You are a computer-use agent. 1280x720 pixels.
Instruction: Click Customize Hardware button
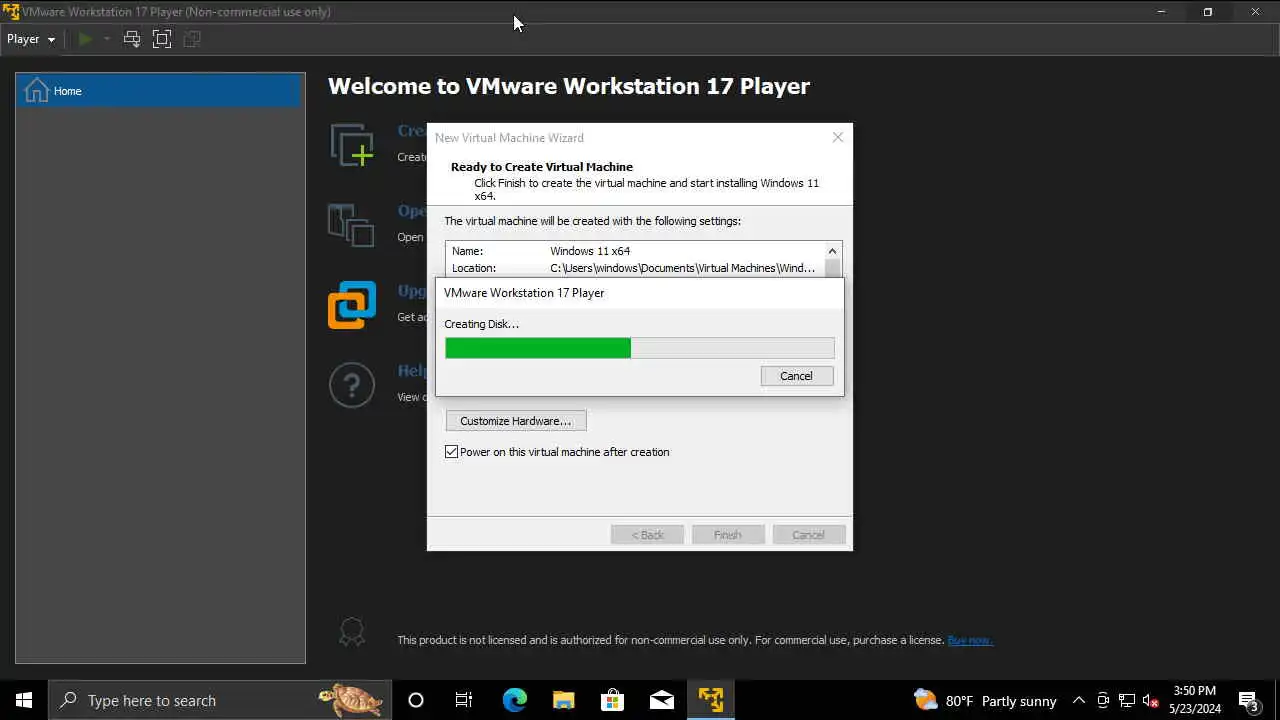(516, 421)
